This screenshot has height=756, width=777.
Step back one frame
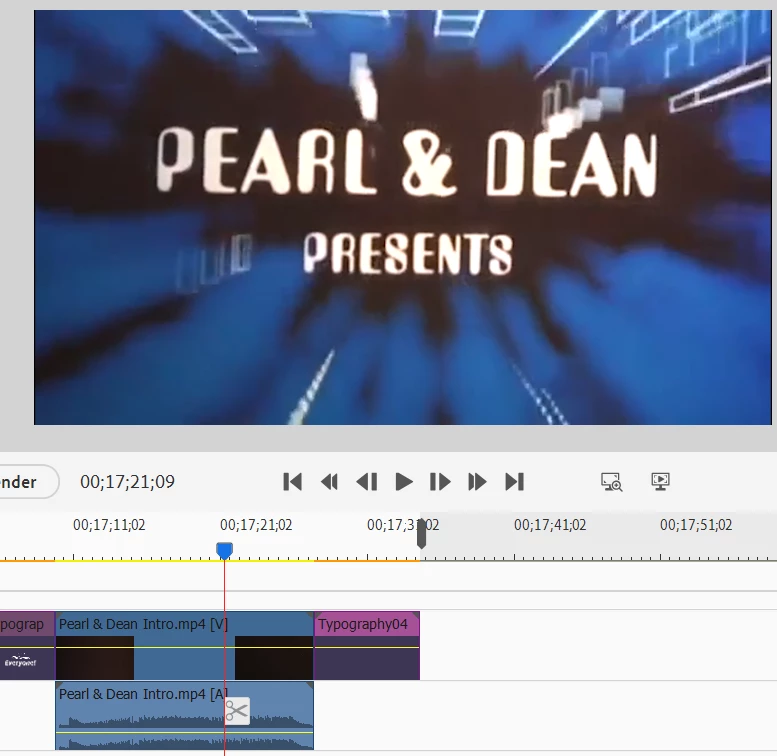tap(367, 482)
